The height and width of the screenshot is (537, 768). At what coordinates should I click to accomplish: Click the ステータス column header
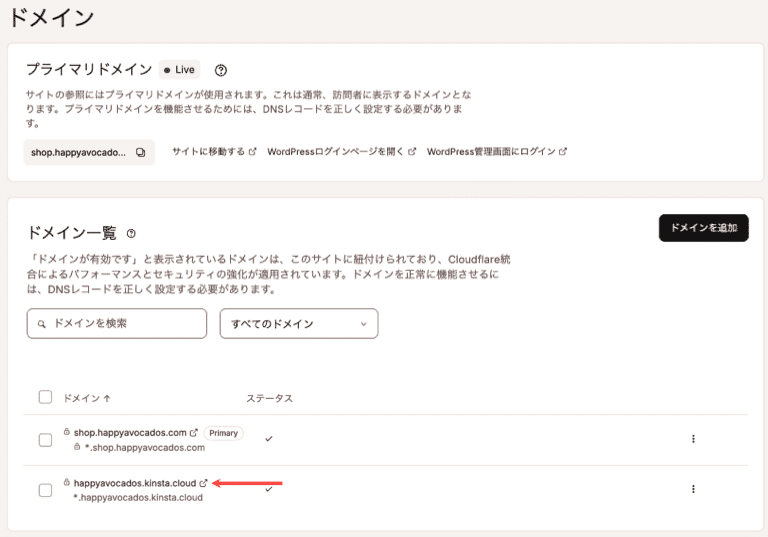click(269, 398)
